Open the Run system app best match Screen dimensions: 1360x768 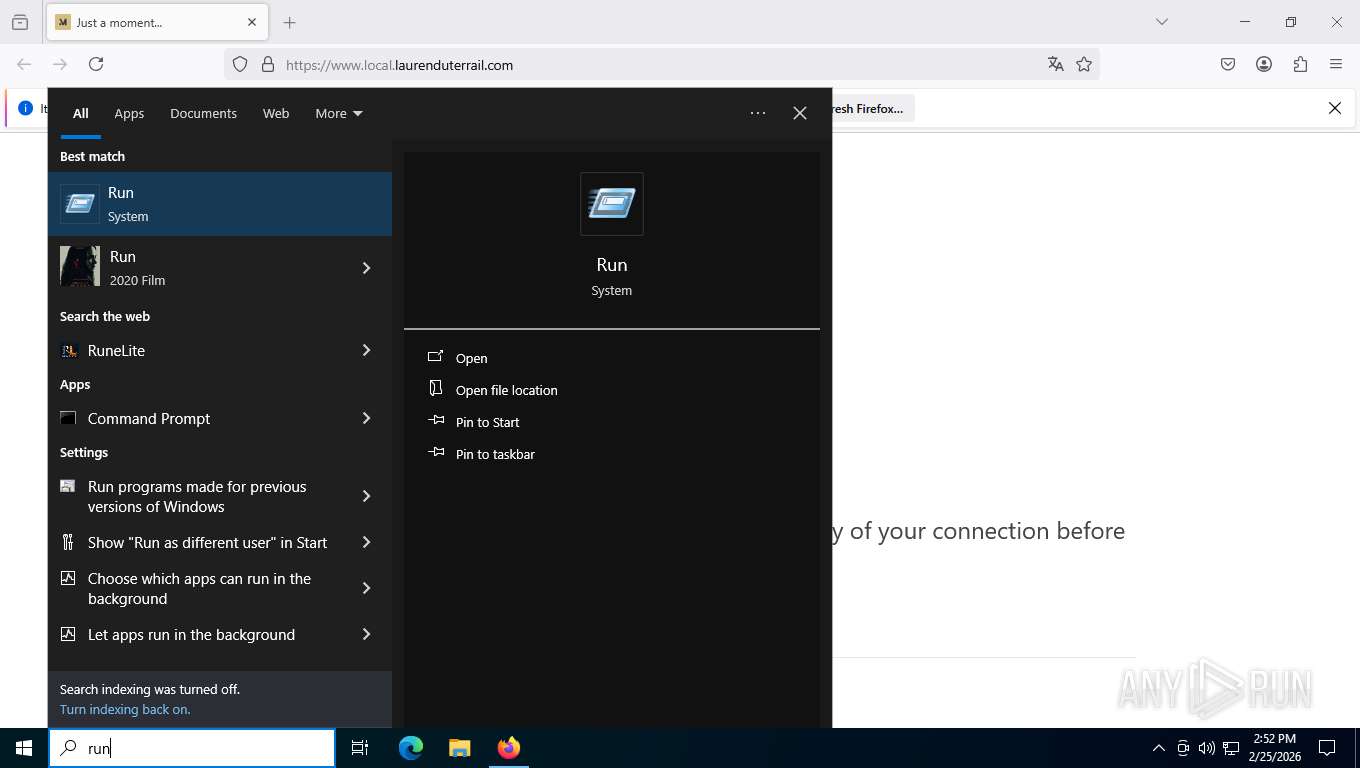click(220, 204)
